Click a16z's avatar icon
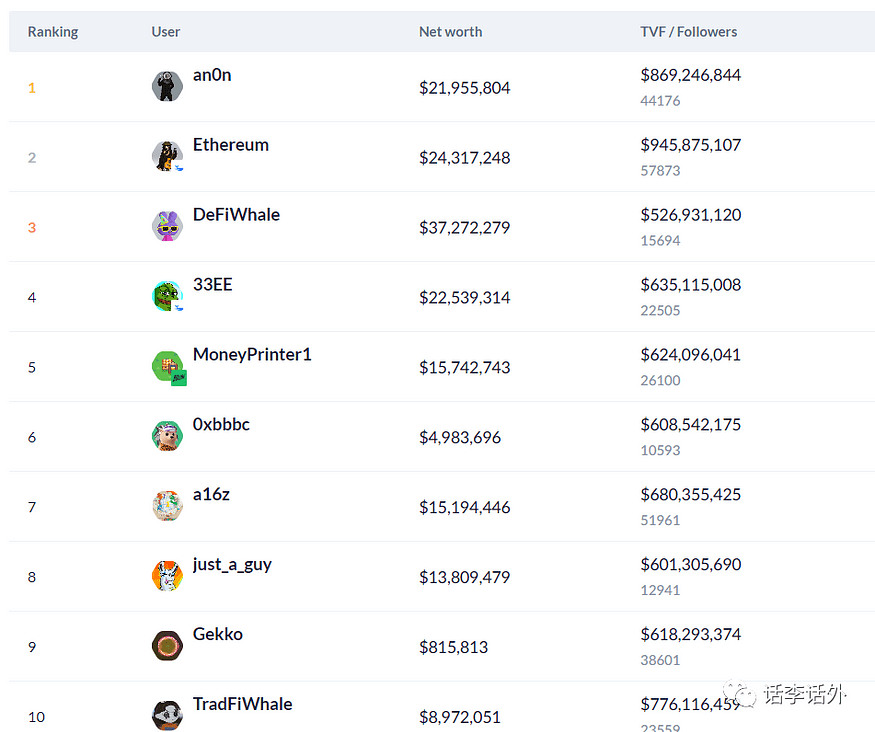The height and width of the screenshot is (732, 875). pos(167,506)
